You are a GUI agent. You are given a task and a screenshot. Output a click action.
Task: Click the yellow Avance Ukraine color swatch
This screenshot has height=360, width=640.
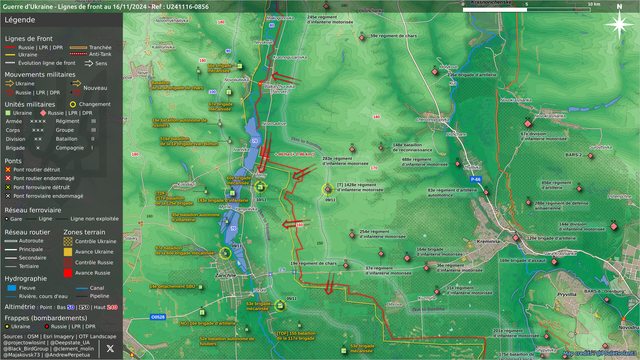click(x=68, y=252)
